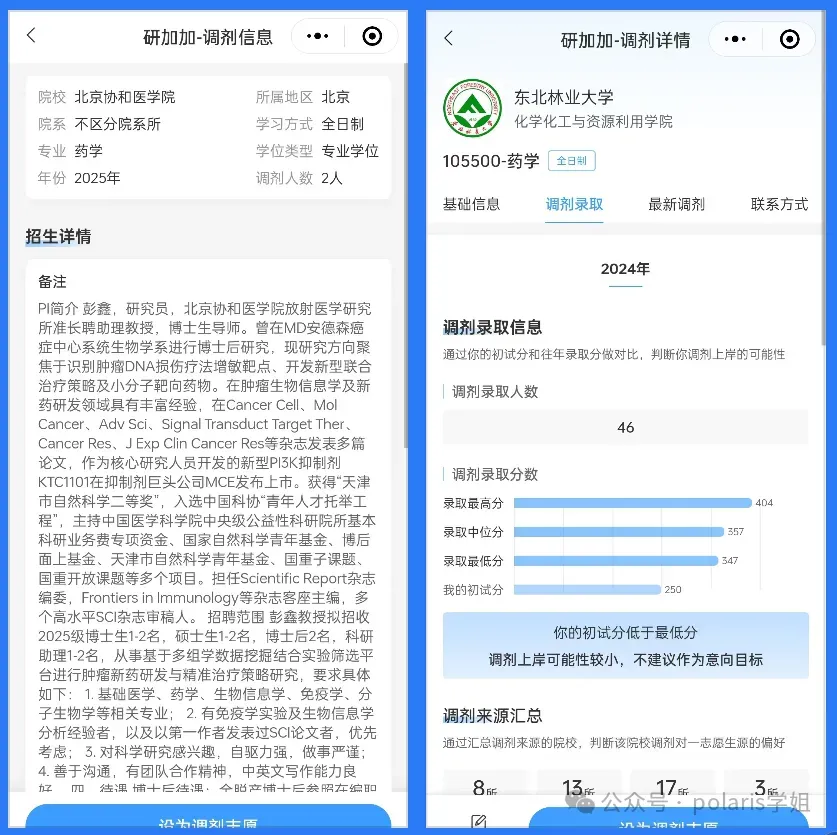837x835 pixels.
Task: Click the 2025年 year value
Action: pyautogui.click(x=97, y=178)
